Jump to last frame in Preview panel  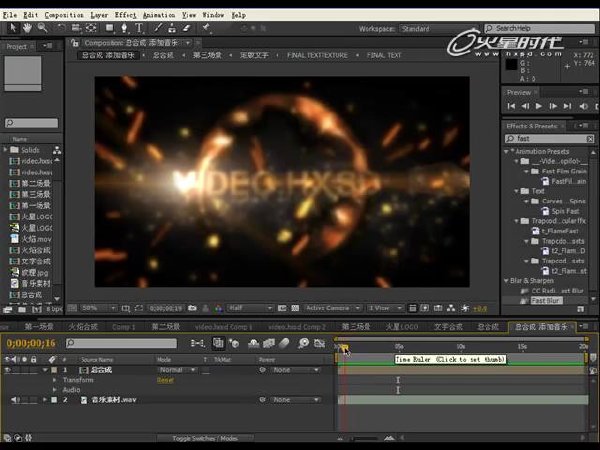tap(567, 106)
